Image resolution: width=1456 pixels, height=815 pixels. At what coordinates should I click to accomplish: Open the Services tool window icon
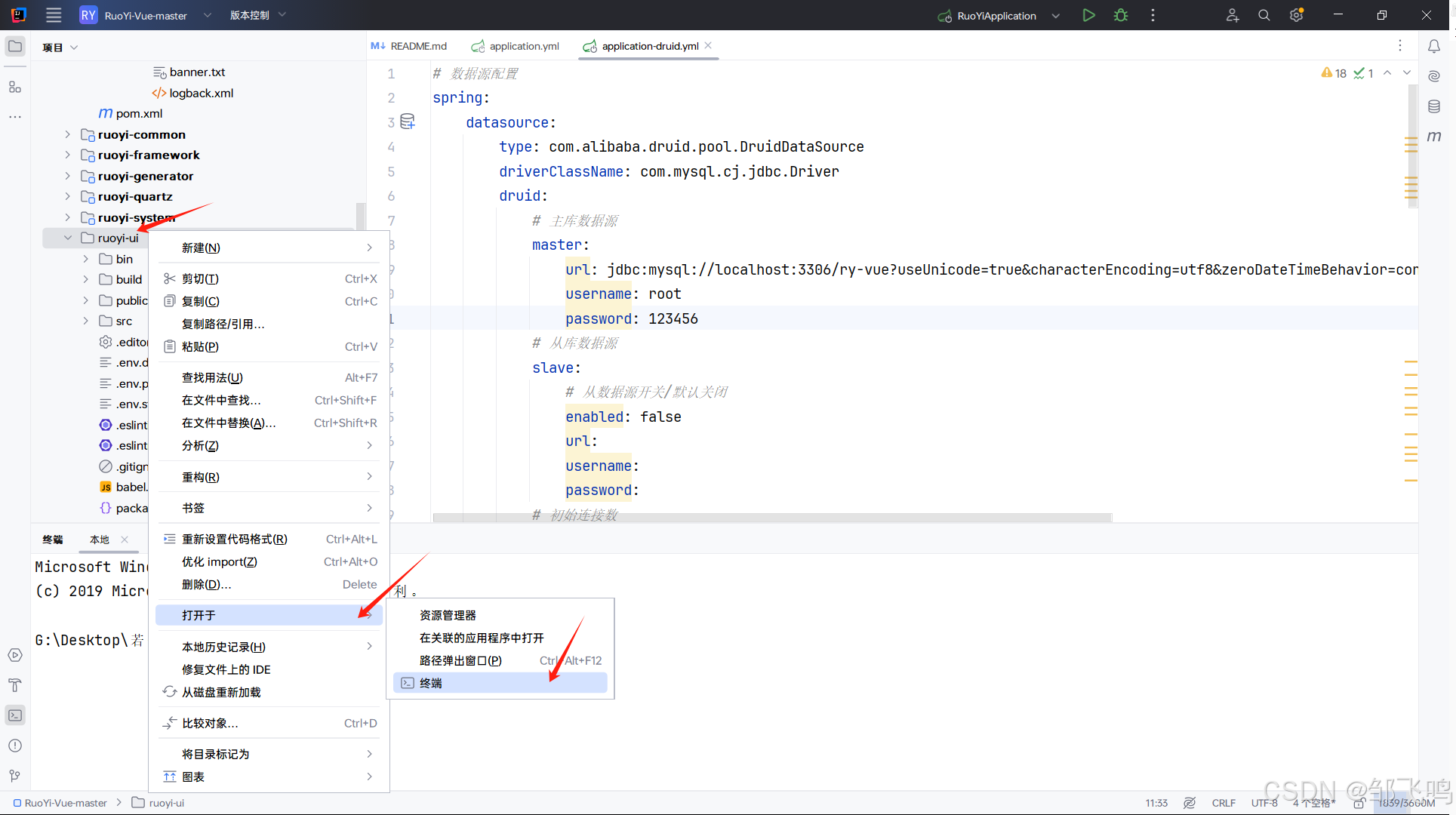pyautogui.click(x=15, y=655)
